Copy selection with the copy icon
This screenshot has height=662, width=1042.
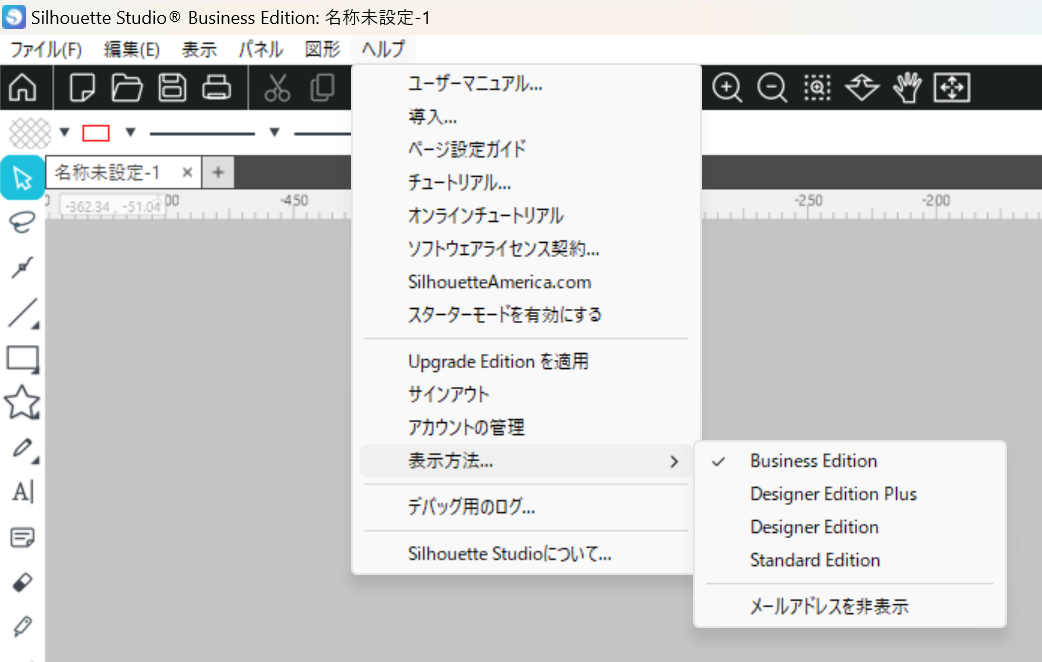point(322,87)
